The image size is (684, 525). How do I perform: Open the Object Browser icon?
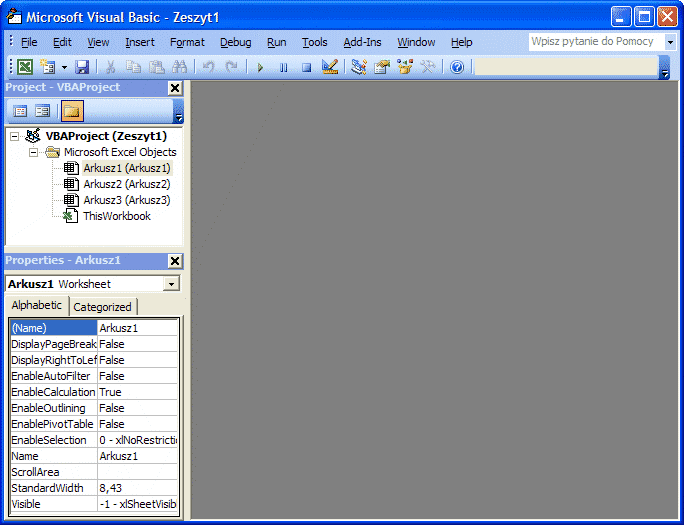405,67
